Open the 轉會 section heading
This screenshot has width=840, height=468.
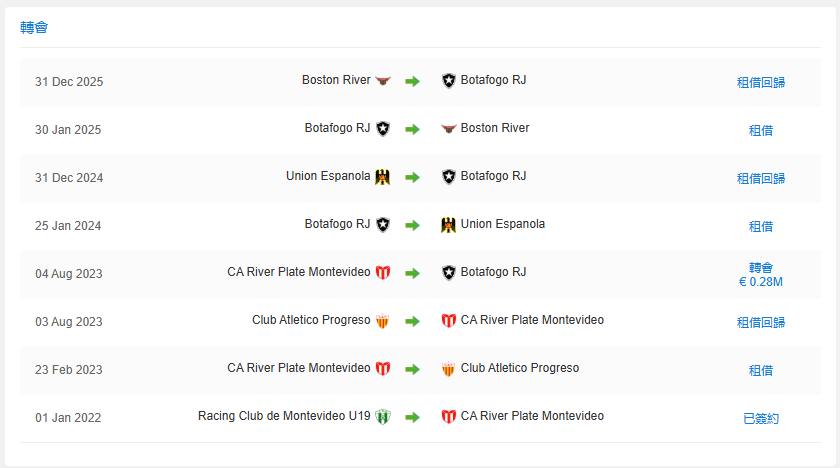tap(34, 27)
